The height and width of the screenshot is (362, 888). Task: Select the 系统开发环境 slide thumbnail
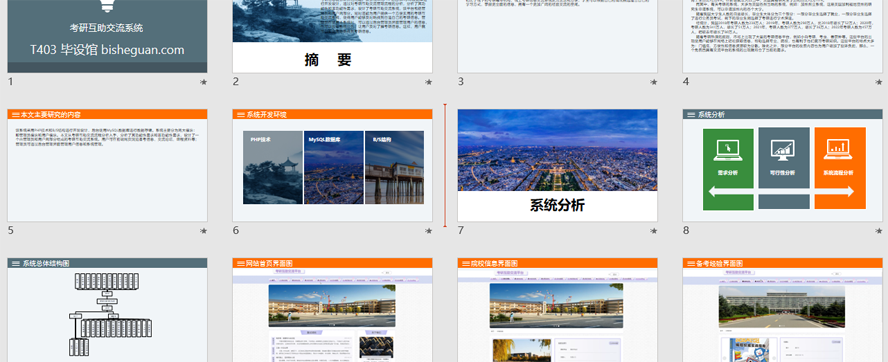(x=332, y=165)
